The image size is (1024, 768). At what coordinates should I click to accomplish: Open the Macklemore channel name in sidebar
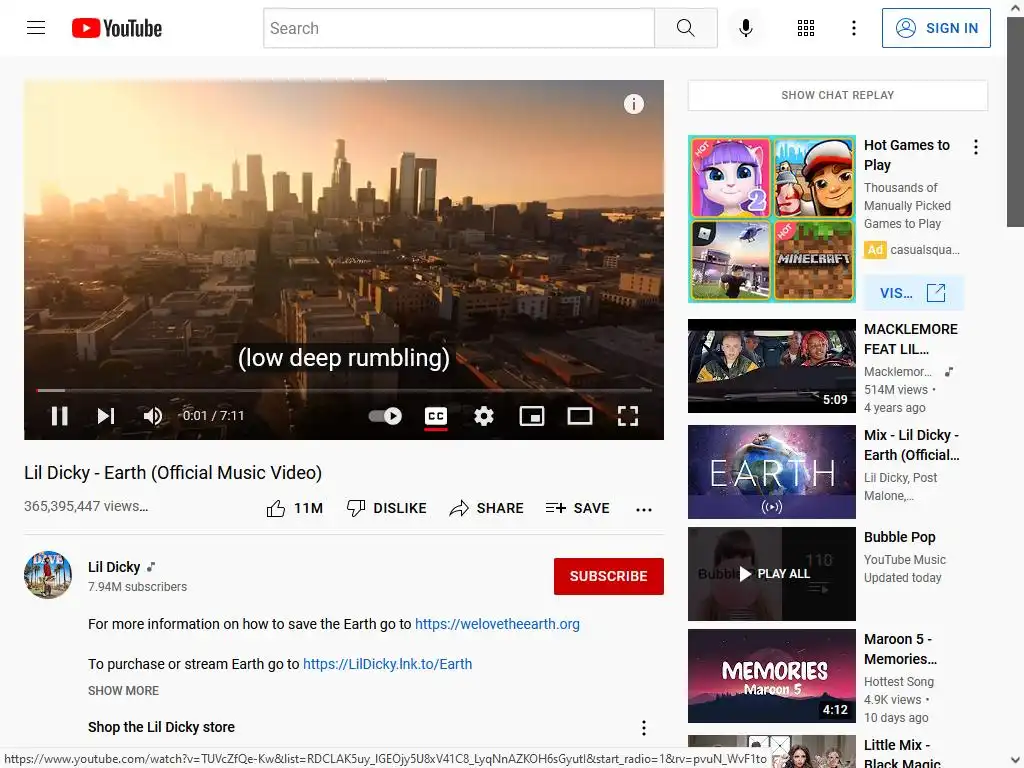[x=898, y=372]
